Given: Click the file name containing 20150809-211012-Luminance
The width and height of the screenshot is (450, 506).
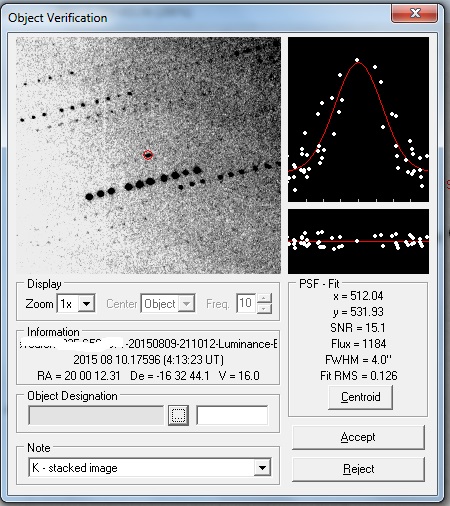Looking at the screenshot, I should pyautogui.click(x=148, y=344).
